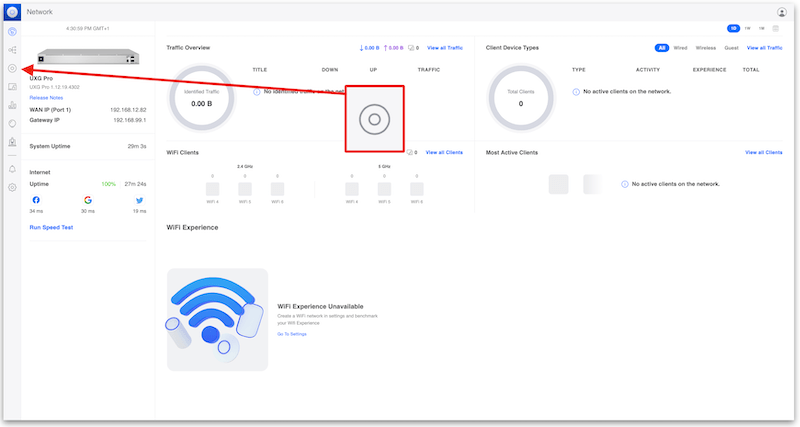
Task: Click the System Uptime value 29m 3s
Action: [x=137, y=146]
